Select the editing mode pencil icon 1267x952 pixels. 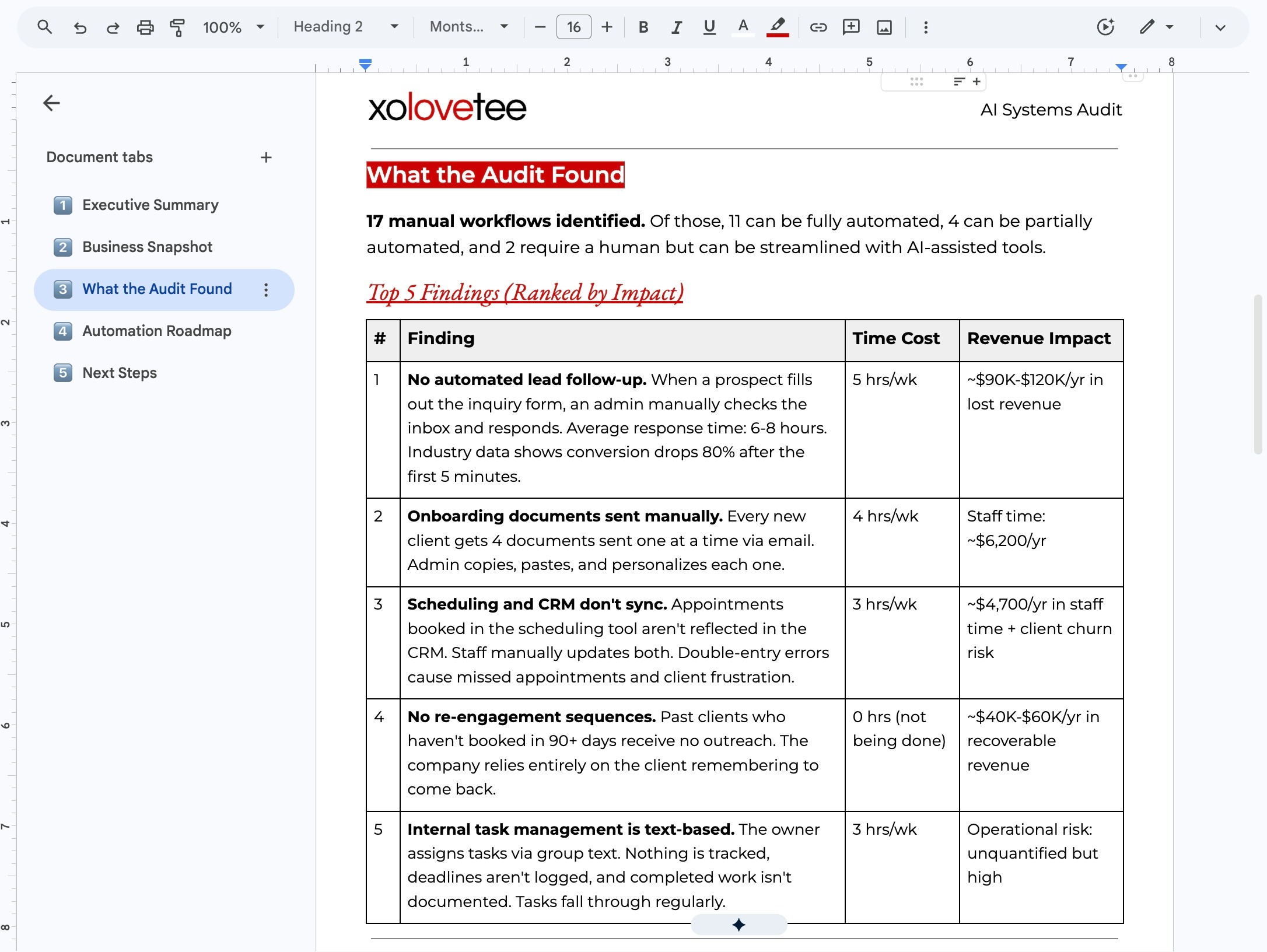point(1147,27)
